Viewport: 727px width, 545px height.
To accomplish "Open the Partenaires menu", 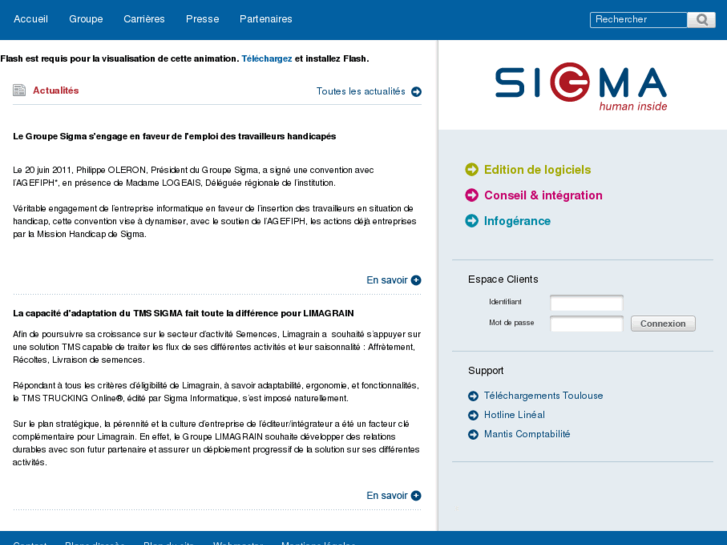I will pyautogui.click(x=266, y=19).
